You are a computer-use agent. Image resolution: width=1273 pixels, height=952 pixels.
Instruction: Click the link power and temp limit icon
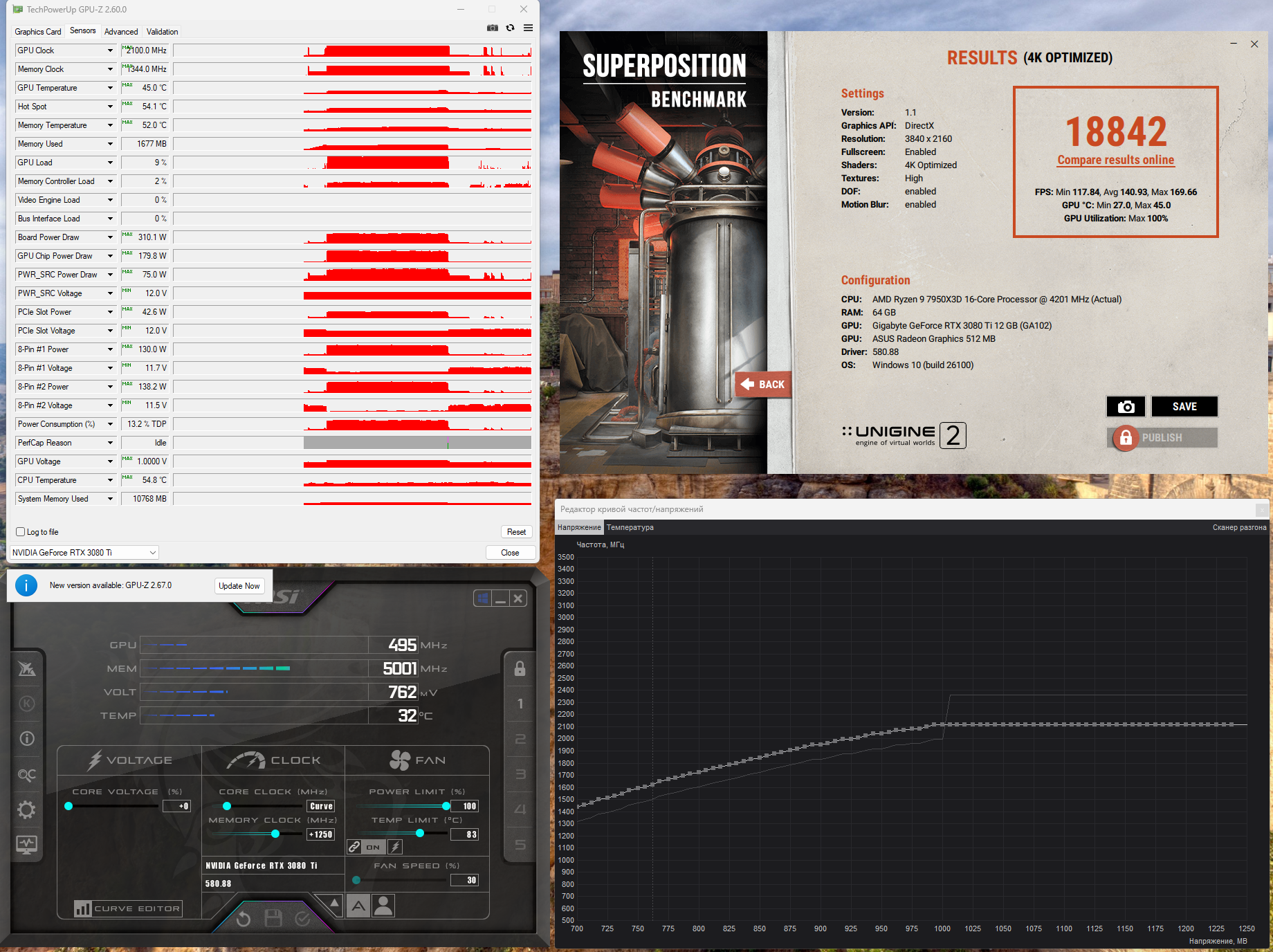tap(354, 847)
